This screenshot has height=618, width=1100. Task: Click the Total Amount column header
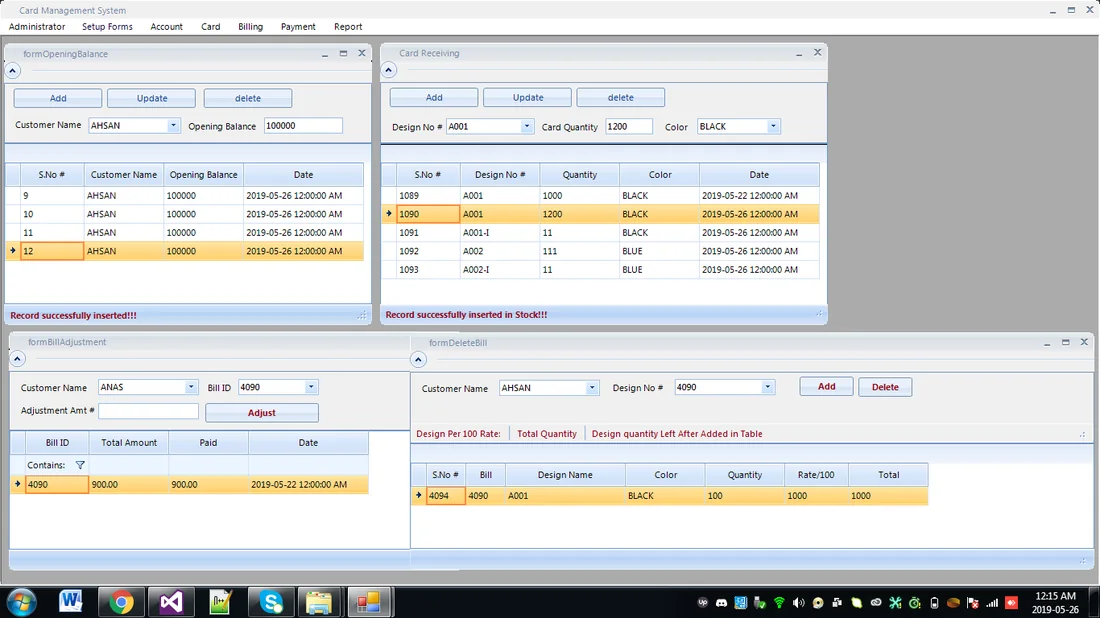(x=129, y=443)
